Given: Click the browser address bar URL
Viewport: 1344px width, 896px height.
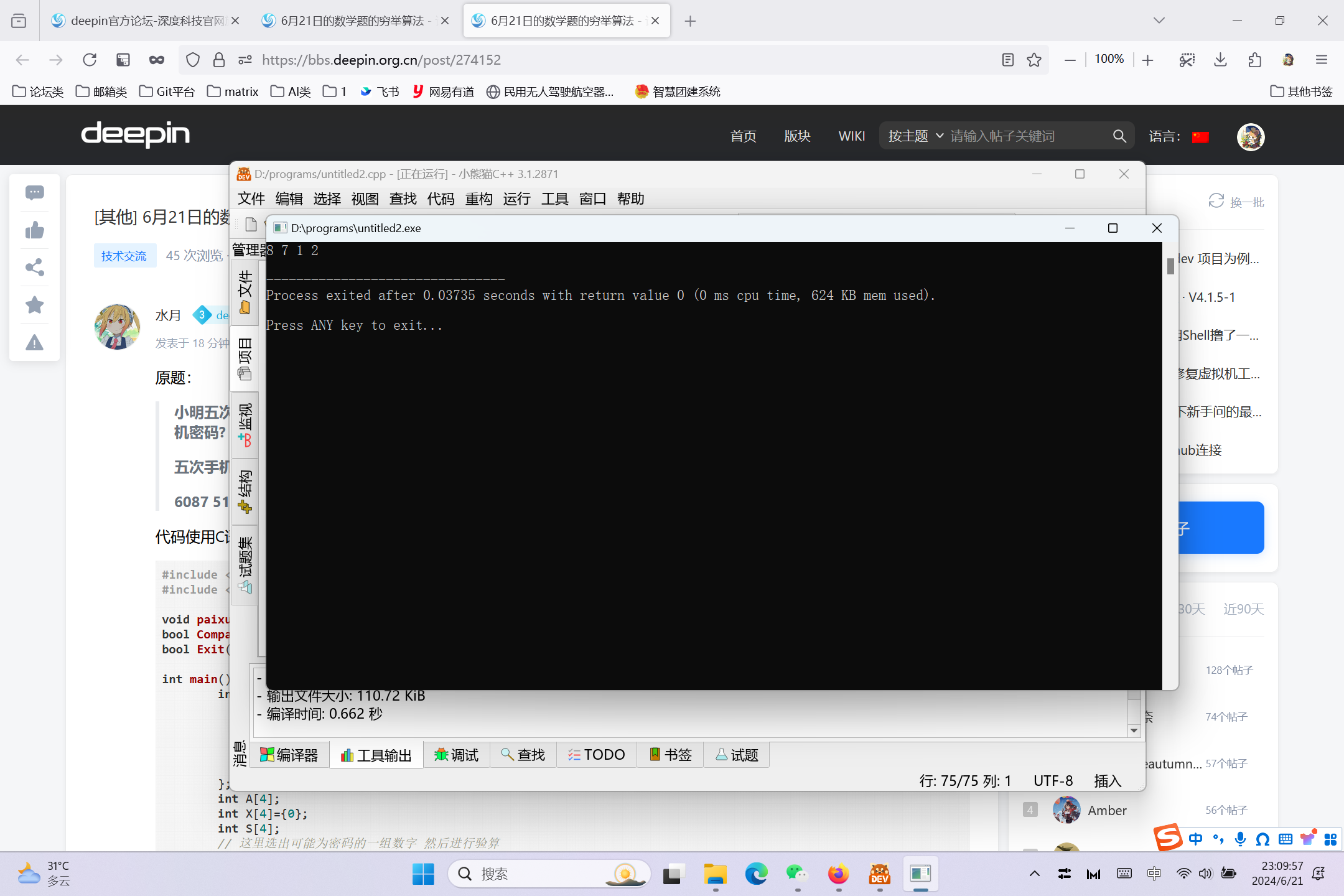Looking at the screenshot, I should (381, 60).
